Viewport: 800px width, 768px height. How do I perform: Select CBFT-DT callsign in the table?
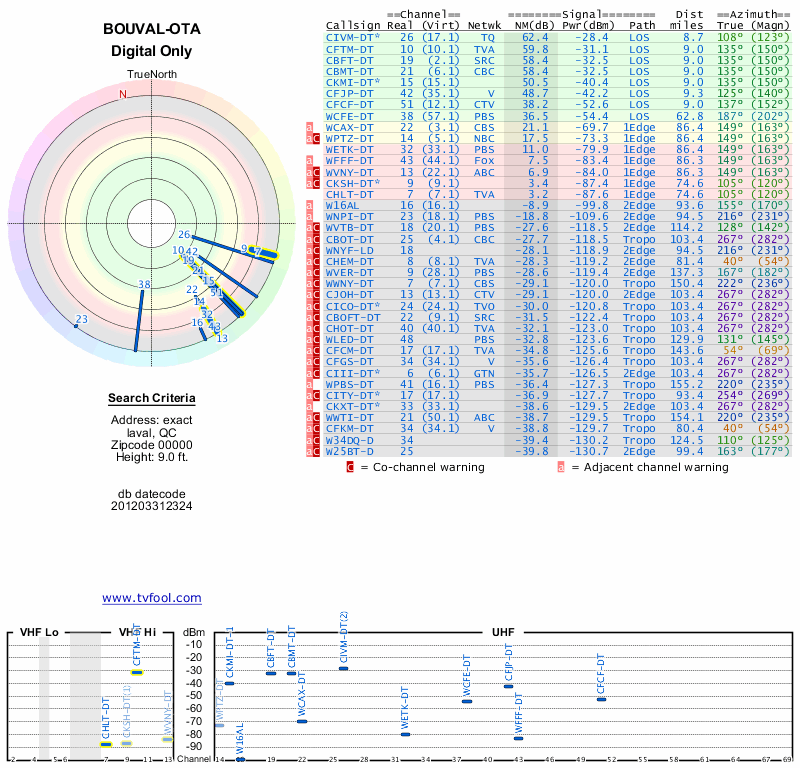tap(350, 61)
